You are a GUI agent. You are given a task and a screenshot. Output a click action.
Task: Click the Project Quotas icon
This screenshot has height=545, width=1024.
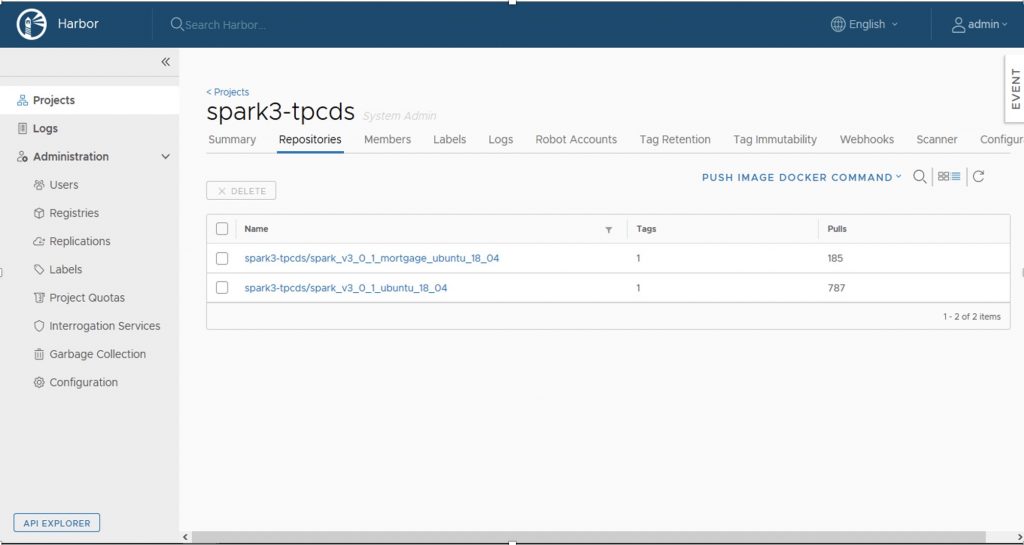point(39,298)
